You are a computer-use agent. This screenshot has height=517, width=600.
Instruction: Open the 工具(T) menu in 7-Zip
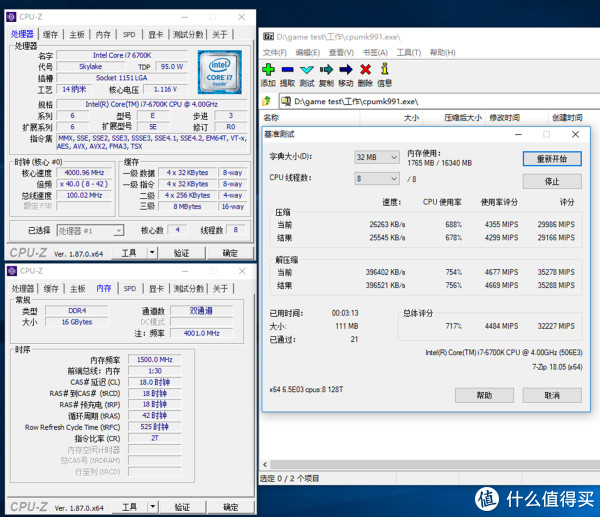click(x=409, y=52)
